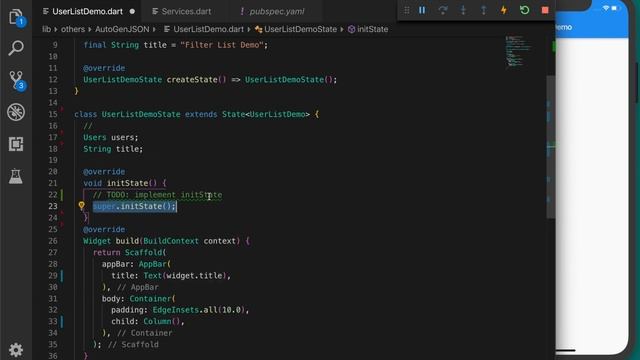Click the simulator app bar title

pos(563,27)
